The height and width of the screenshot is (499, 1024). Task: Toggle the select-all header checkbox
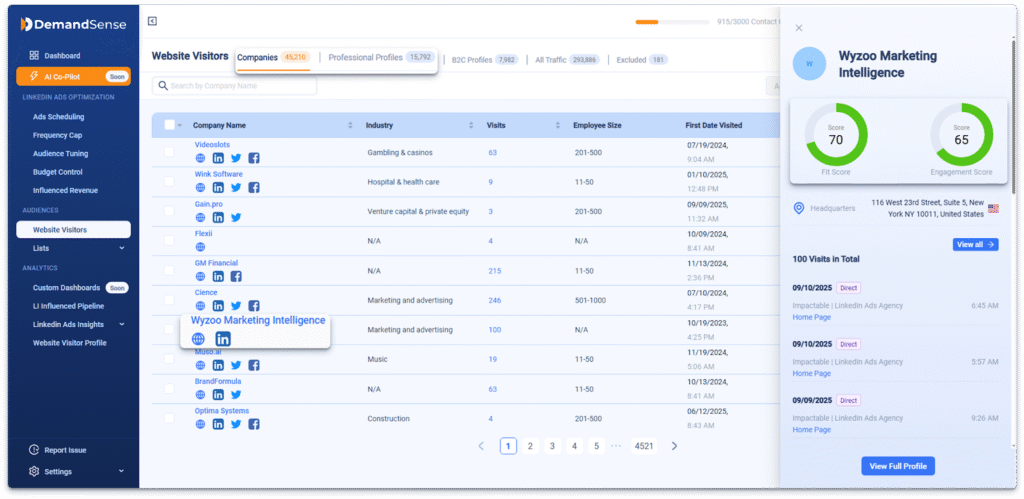(169, 125)
